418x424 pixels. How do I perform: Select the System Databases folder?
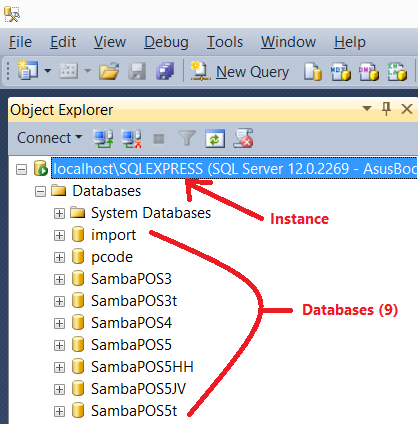point(151,213)
